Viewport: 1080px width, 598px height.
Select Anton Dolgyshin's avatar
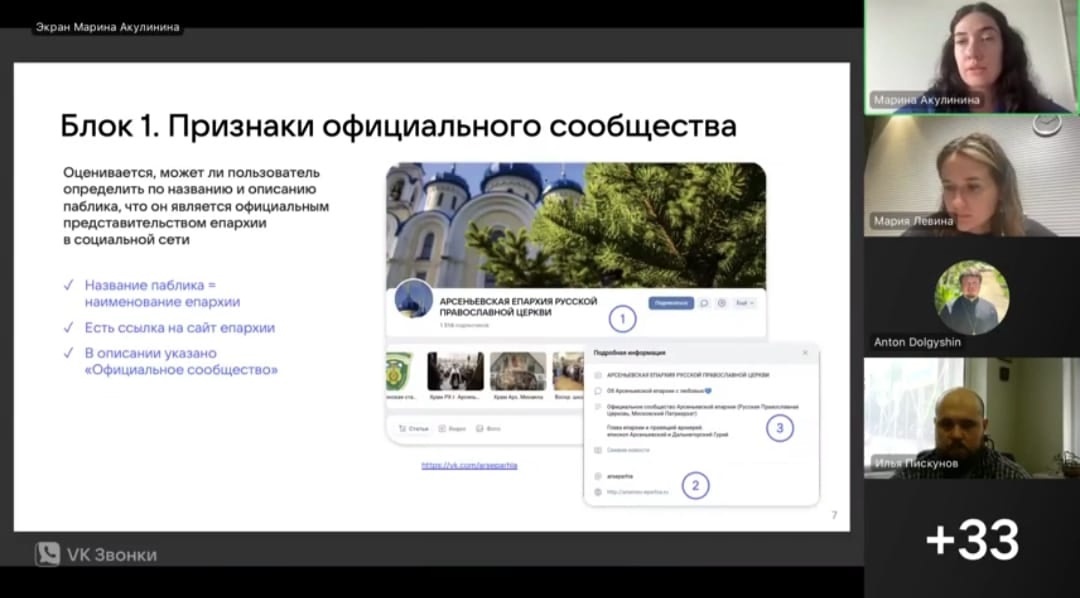tap(971, 298)
